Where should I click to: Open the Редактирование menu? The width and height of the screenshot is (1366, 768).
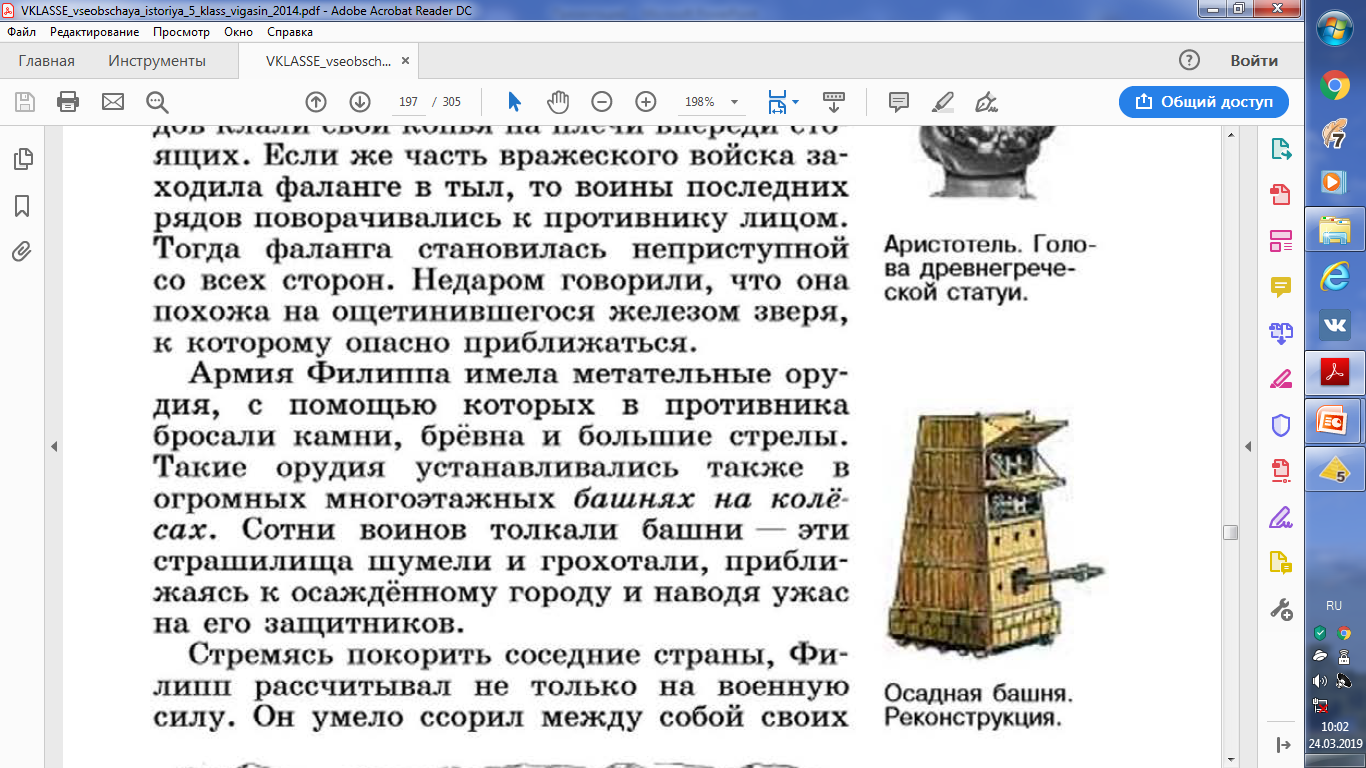click(x=95, y=32)
